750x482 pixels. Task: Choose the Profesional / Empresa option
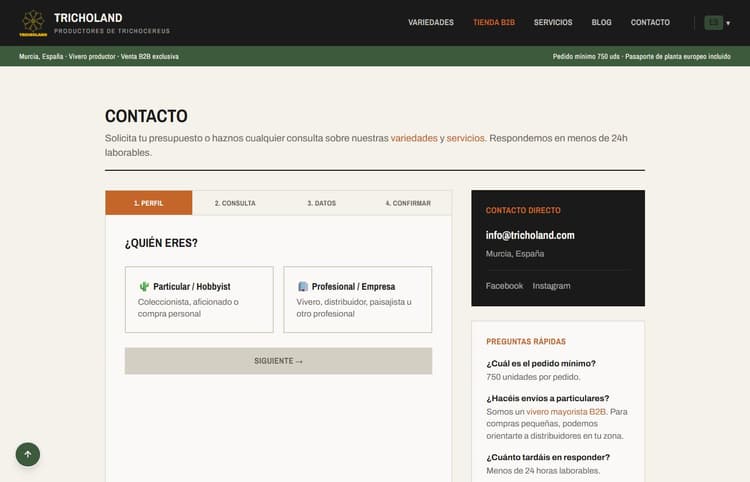(x=357, y=299)
